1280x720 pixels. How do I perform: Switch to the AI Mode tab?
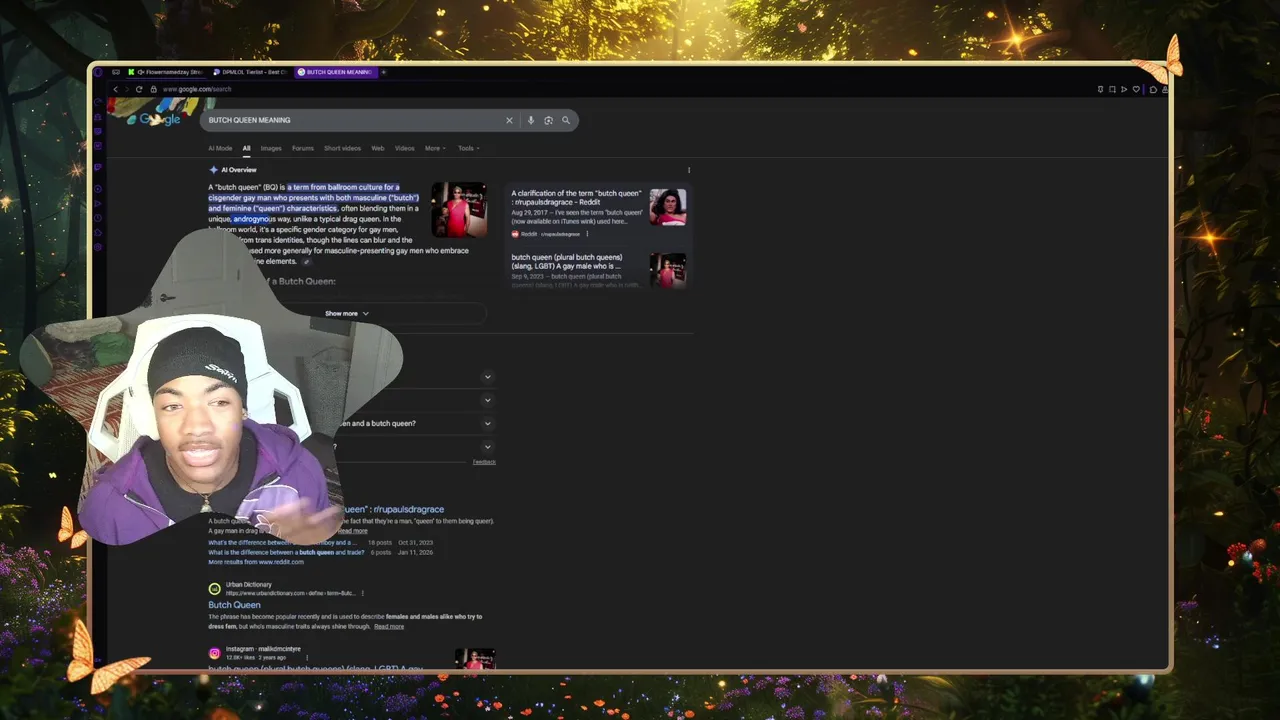(220, 148)
